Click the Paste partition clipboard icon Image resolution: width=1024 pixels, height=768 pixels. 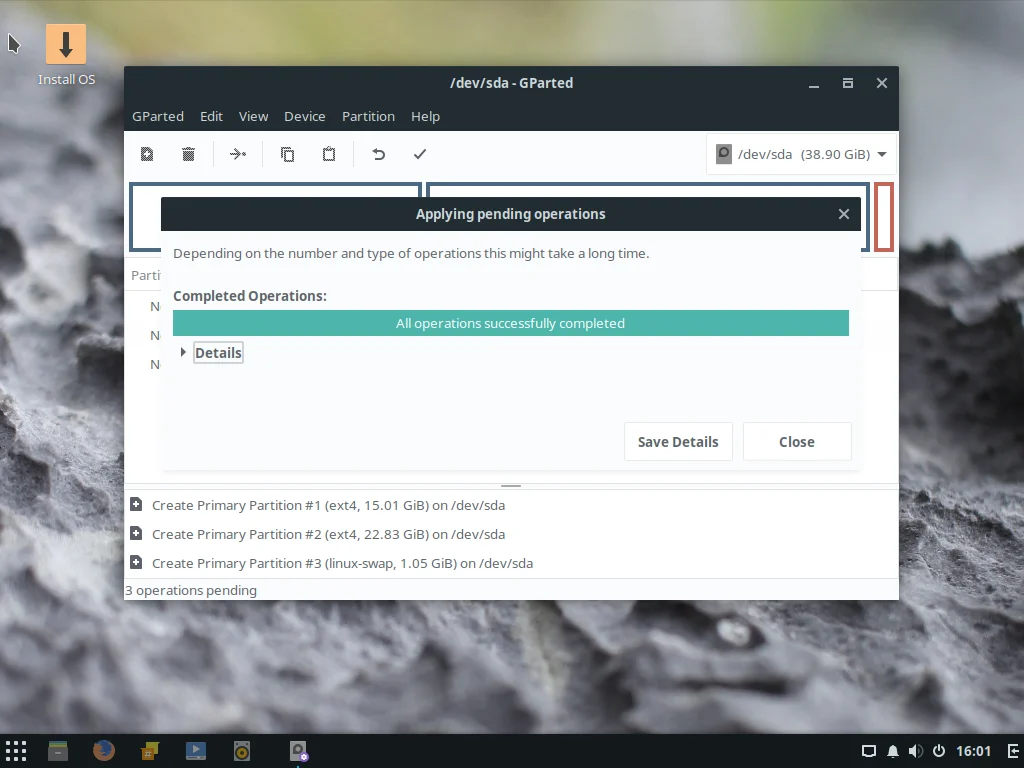pos(329,154)
